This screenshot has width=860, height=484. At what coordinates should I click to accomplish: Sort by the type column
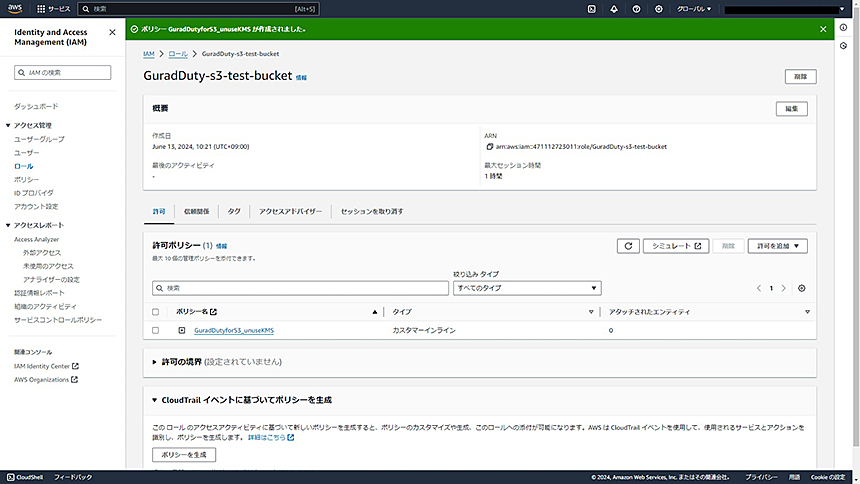tap(591, 312)
